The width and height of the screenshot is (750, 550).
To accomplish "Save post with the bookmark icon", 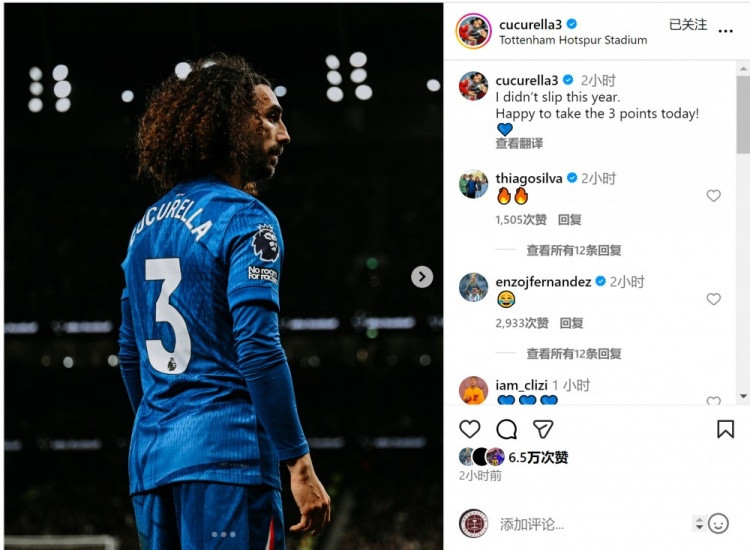I will pos(725,429).
